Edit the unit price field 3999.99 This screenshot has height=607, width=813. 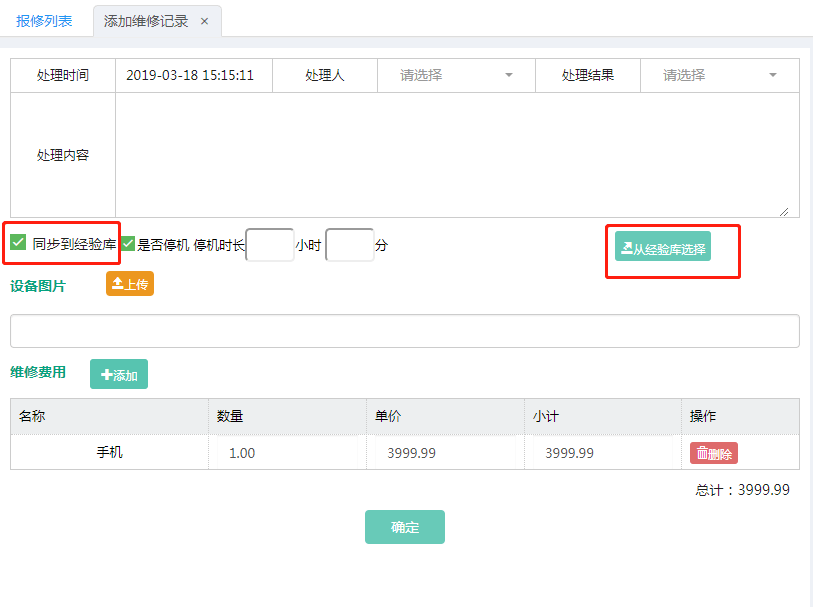(445, 453)
